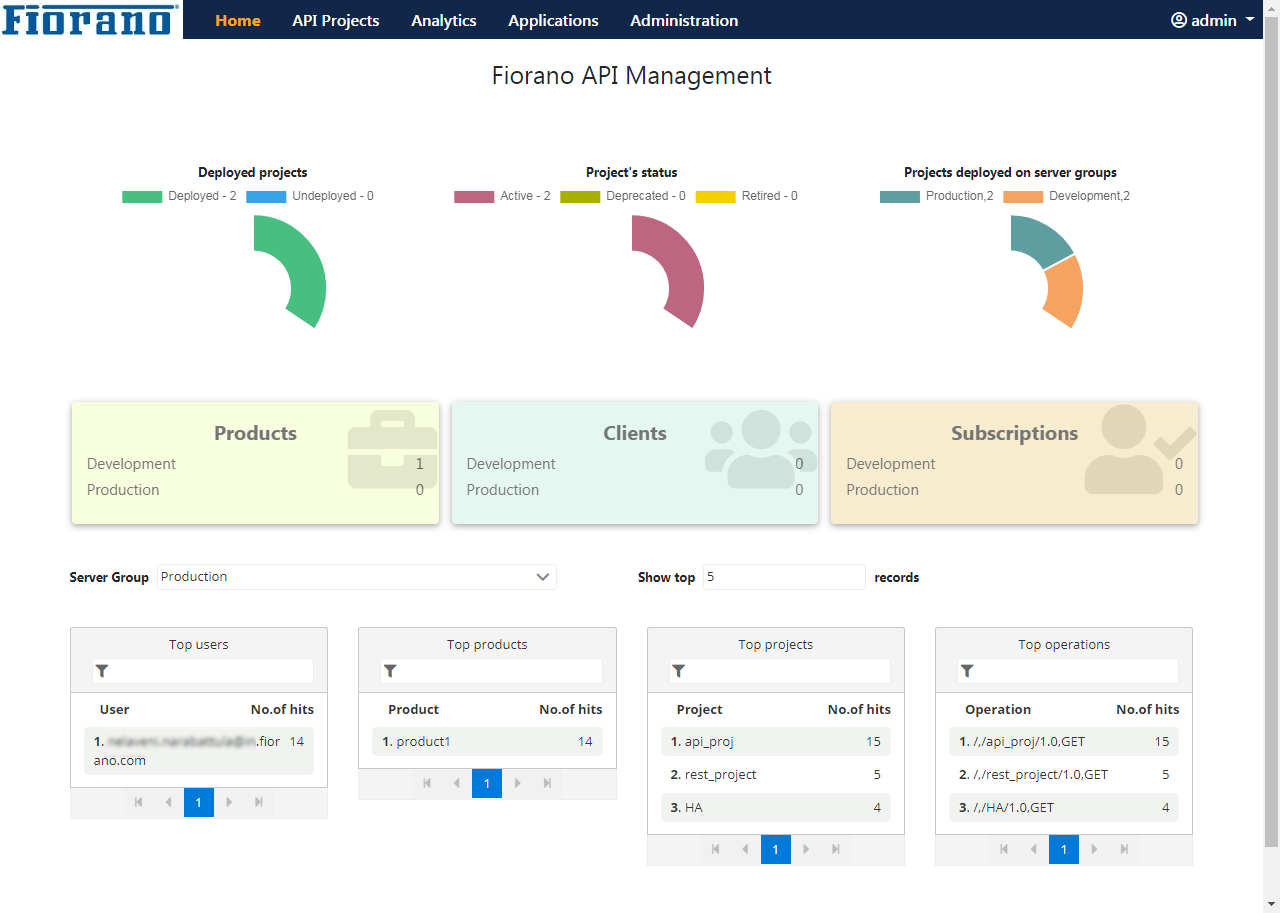Click the Top users filter field

point(203,671)
